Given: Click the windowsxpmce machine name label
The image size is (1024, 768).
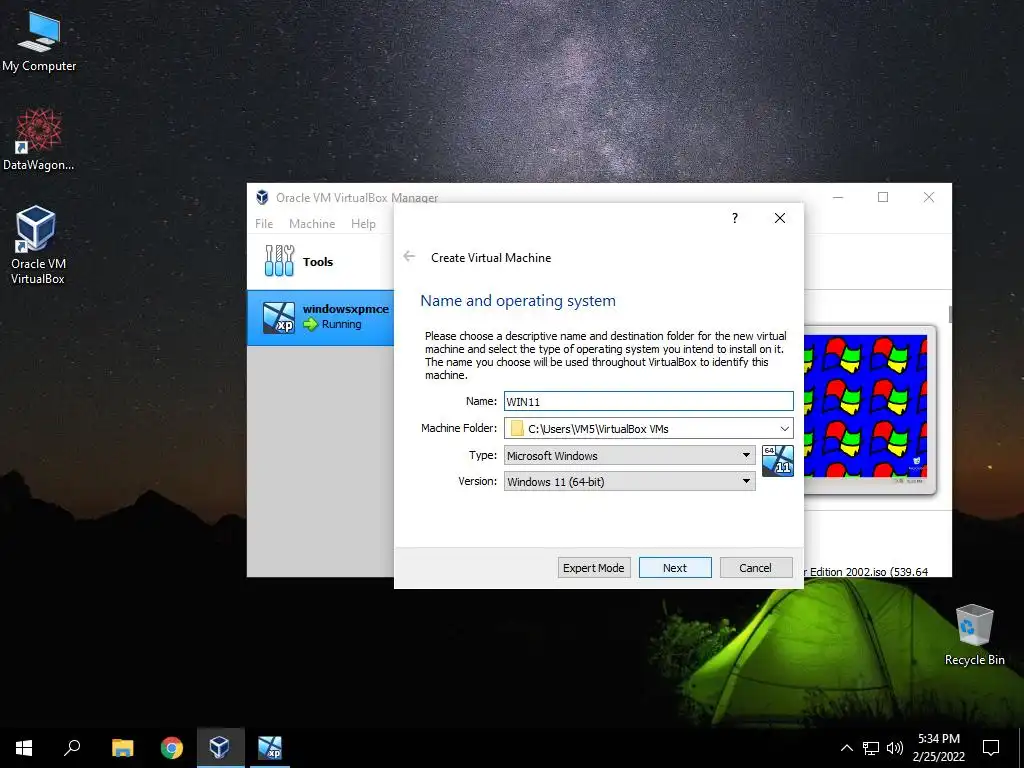Looking at the screenshot, I should (345, 309).
